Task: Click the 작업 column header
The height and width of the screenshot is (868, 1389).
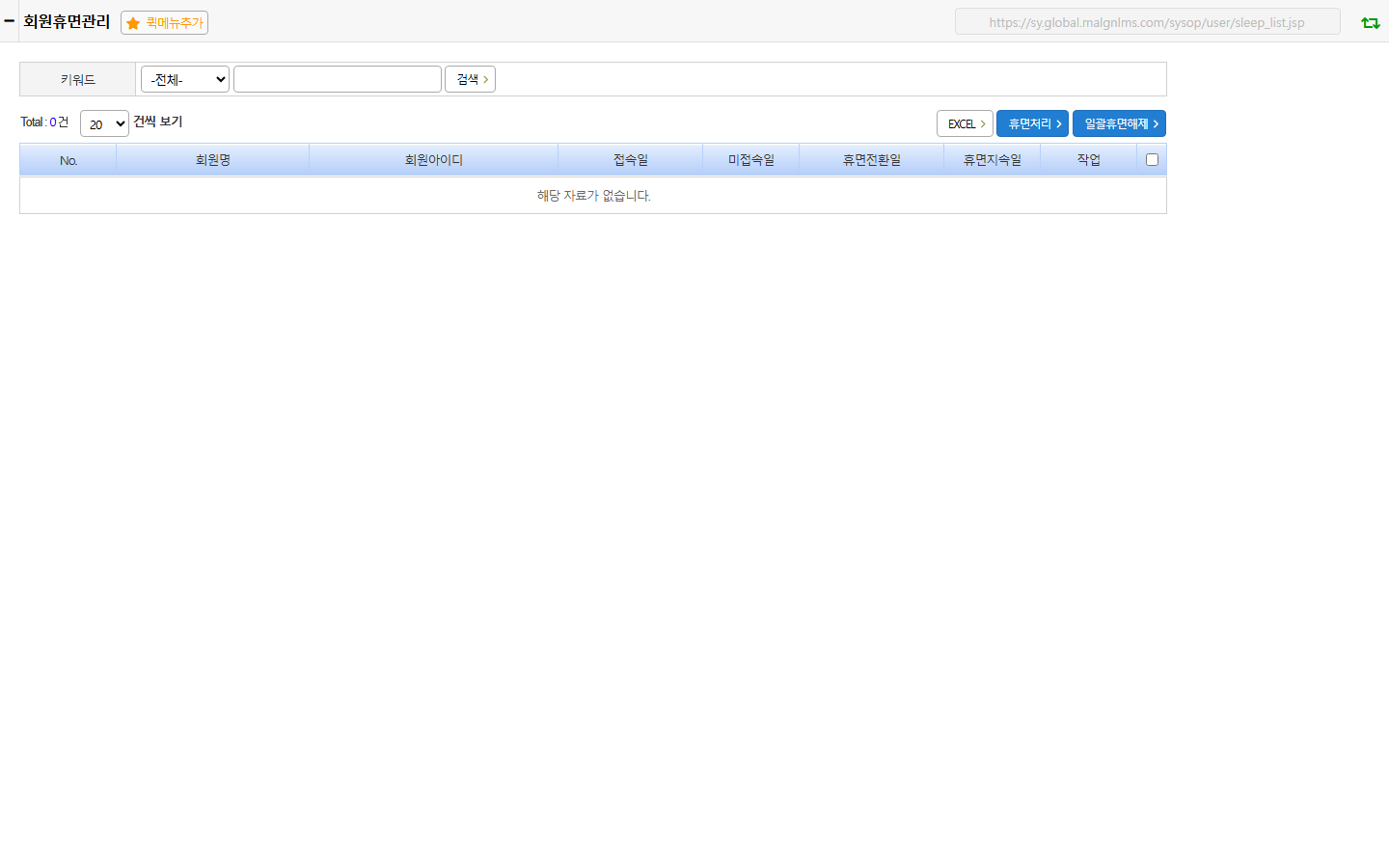Action: (x=1089, y=160)
